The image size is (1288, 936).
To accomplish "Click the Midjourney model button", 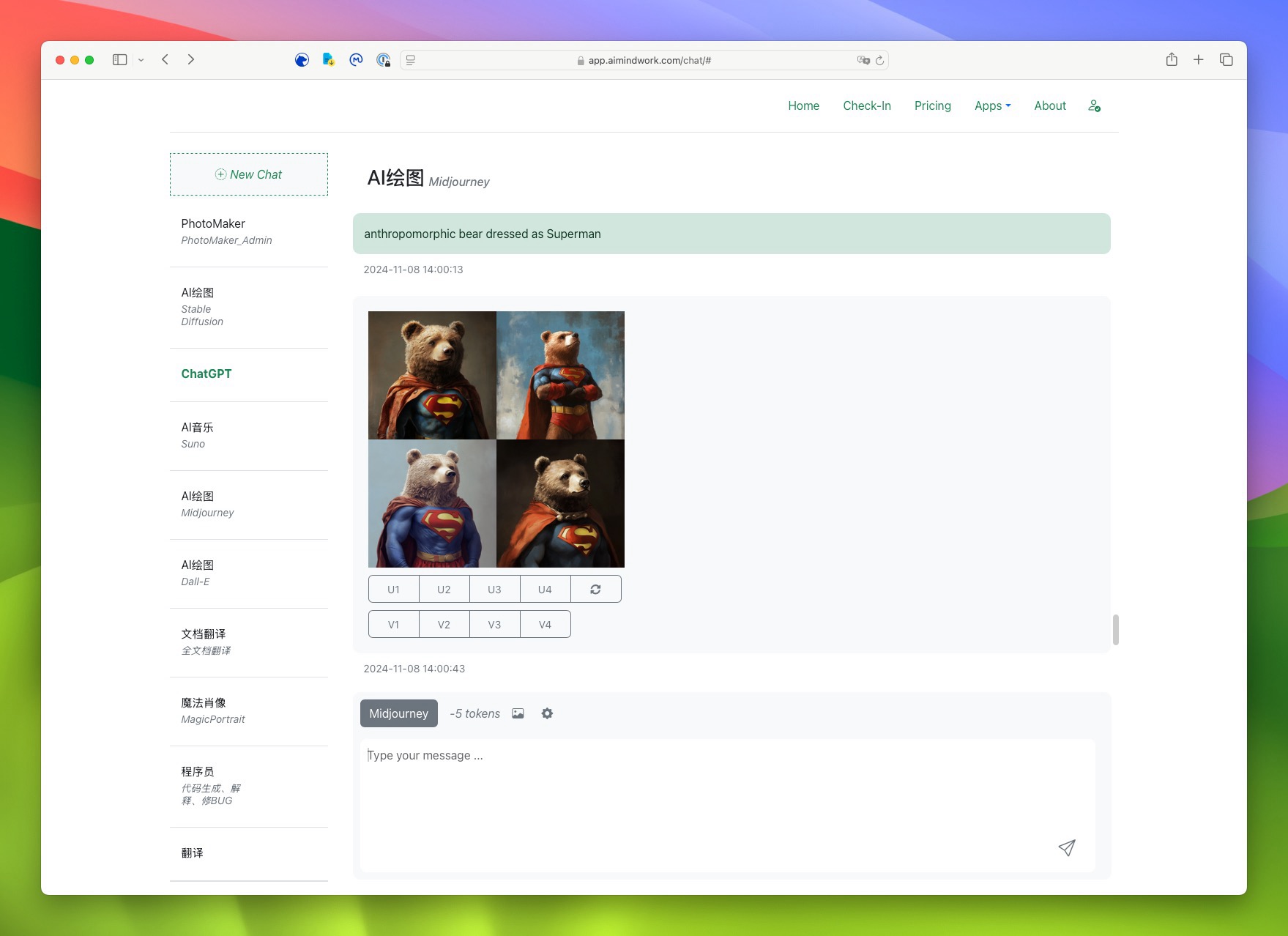I will point(399,713).
